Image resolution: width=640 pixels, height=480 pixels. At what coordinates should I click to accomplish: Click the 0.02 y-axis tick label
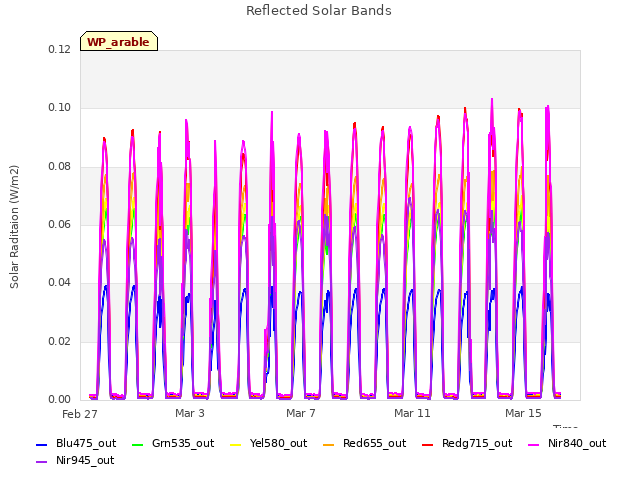click(x=60, y=341)
